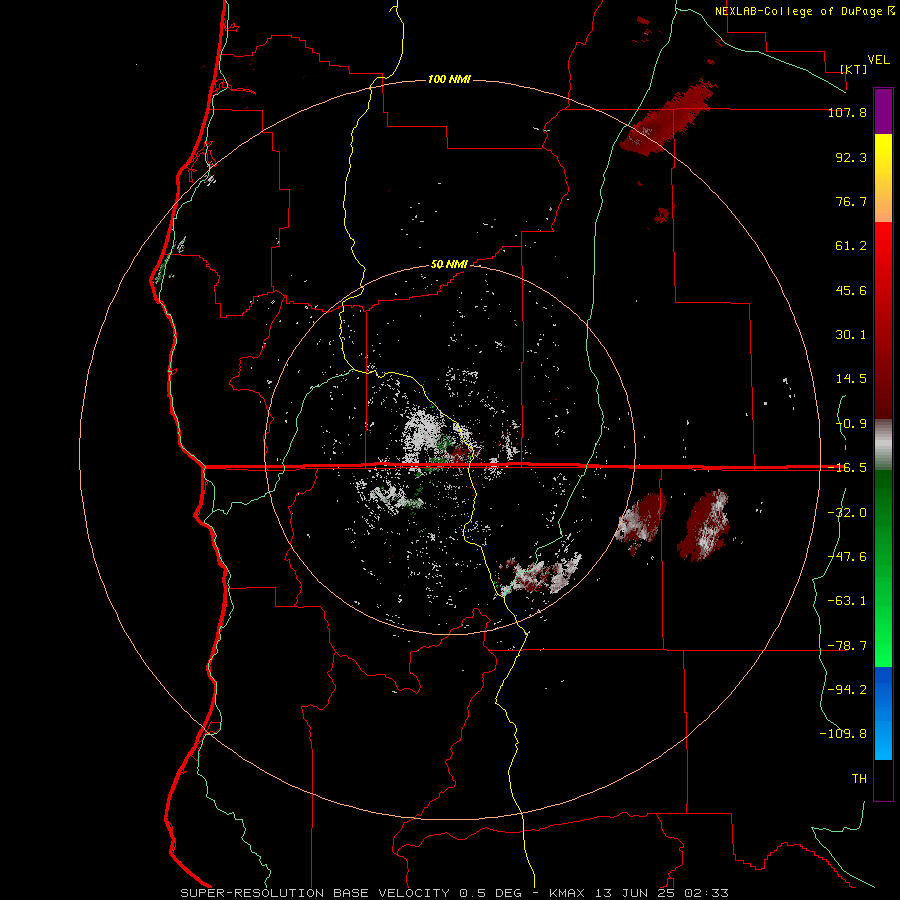Viewport: 900px width, 900px height.
Task: Click the purple segment of the color bar
Action: 883,111
